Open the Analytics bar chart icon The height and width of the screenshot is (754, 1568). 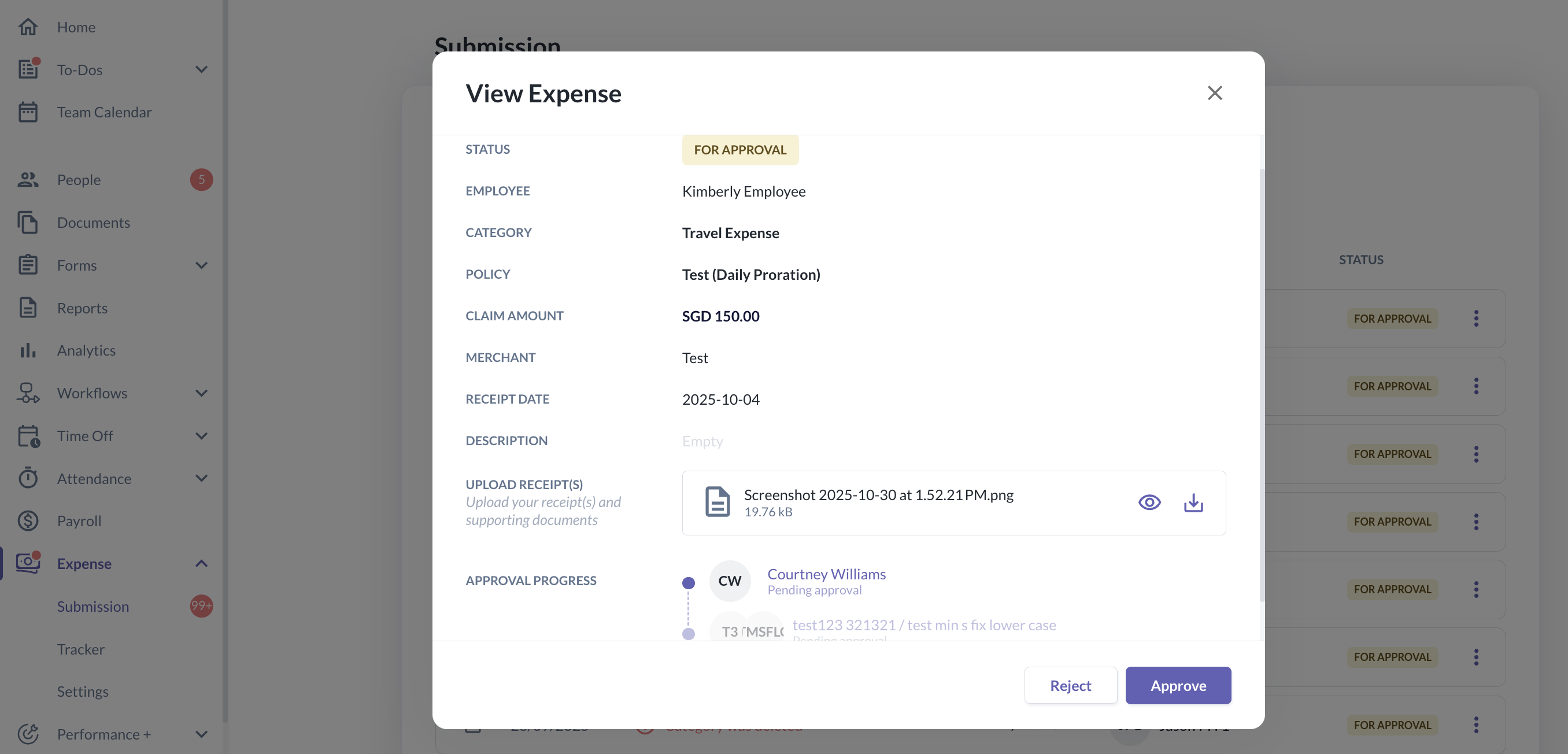click(x=28, y=350)
